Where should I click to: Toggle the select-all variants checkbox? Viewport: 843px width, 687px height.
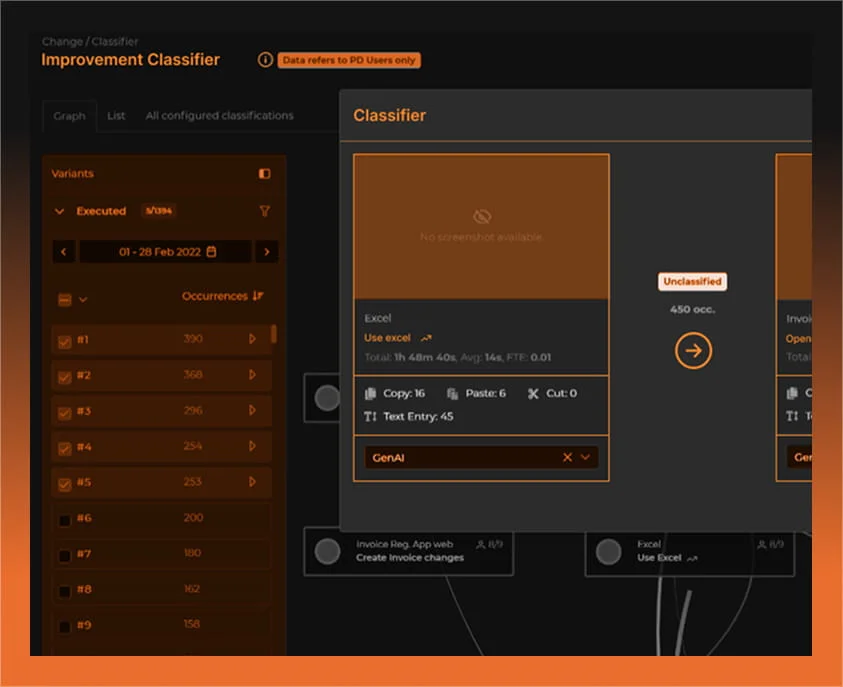tap(65, 299)
